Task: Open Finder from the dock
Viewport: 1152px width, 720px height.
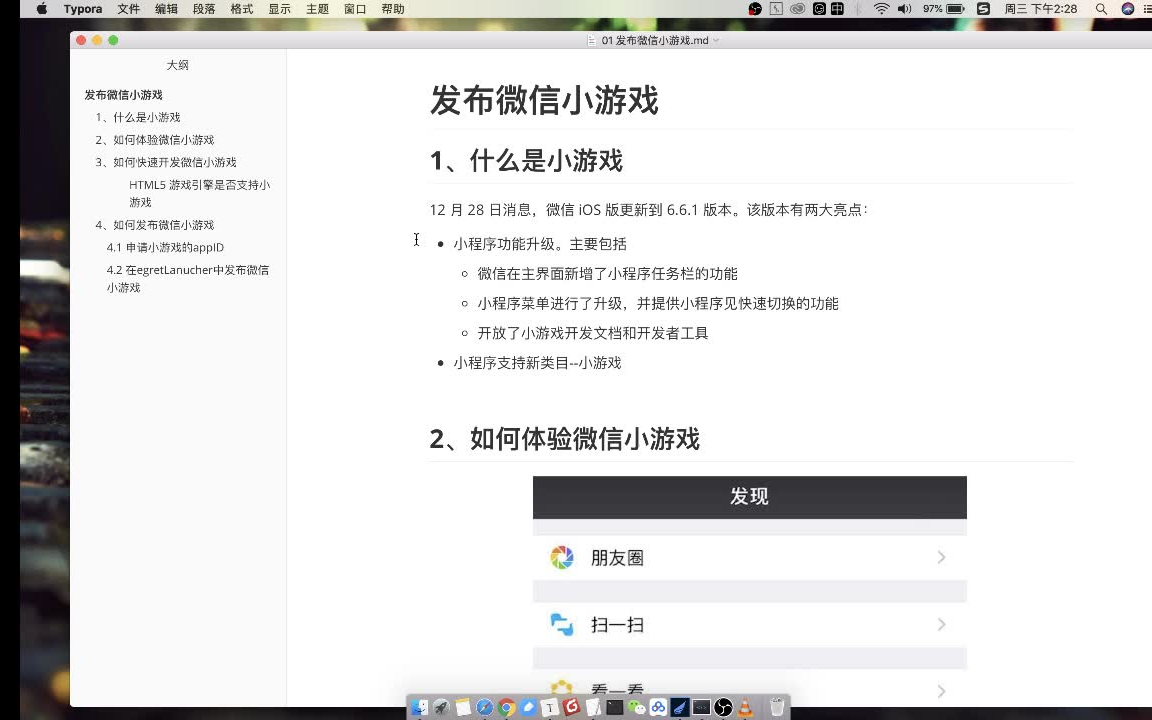Action: [419, 707]
